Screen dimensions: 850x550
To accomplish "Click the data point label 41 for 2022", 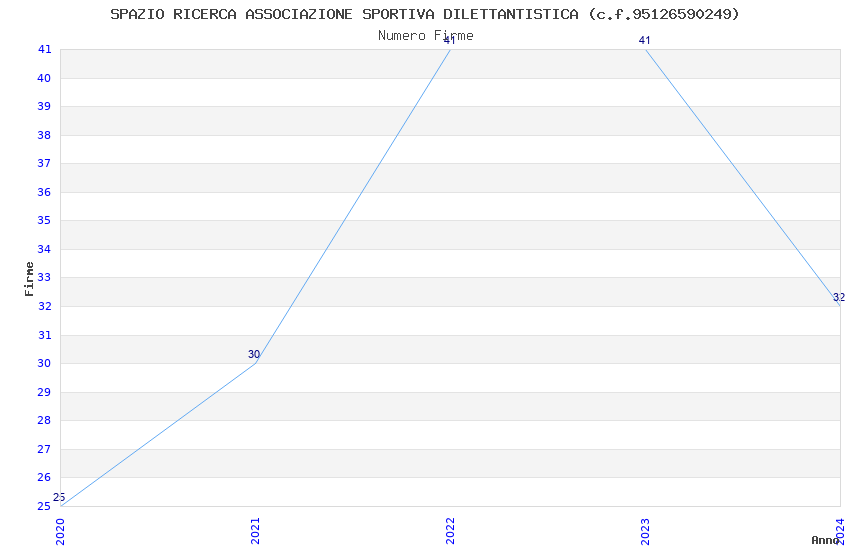I will (449, 40).
